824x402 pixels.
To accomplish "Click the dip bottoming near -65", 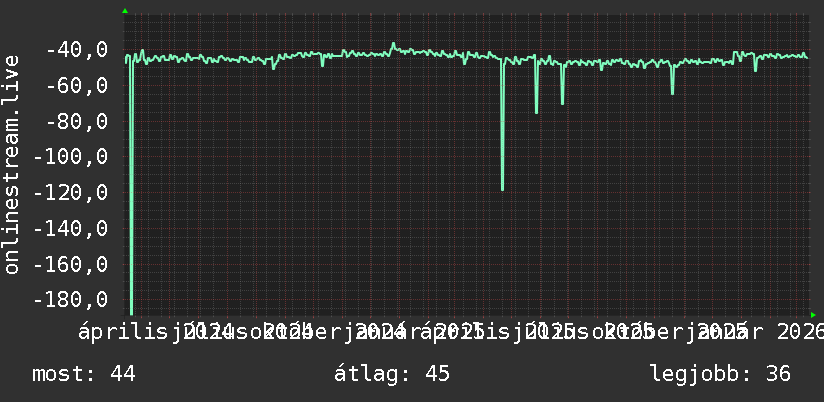I will pyautogui.click(x=672, y=92).
